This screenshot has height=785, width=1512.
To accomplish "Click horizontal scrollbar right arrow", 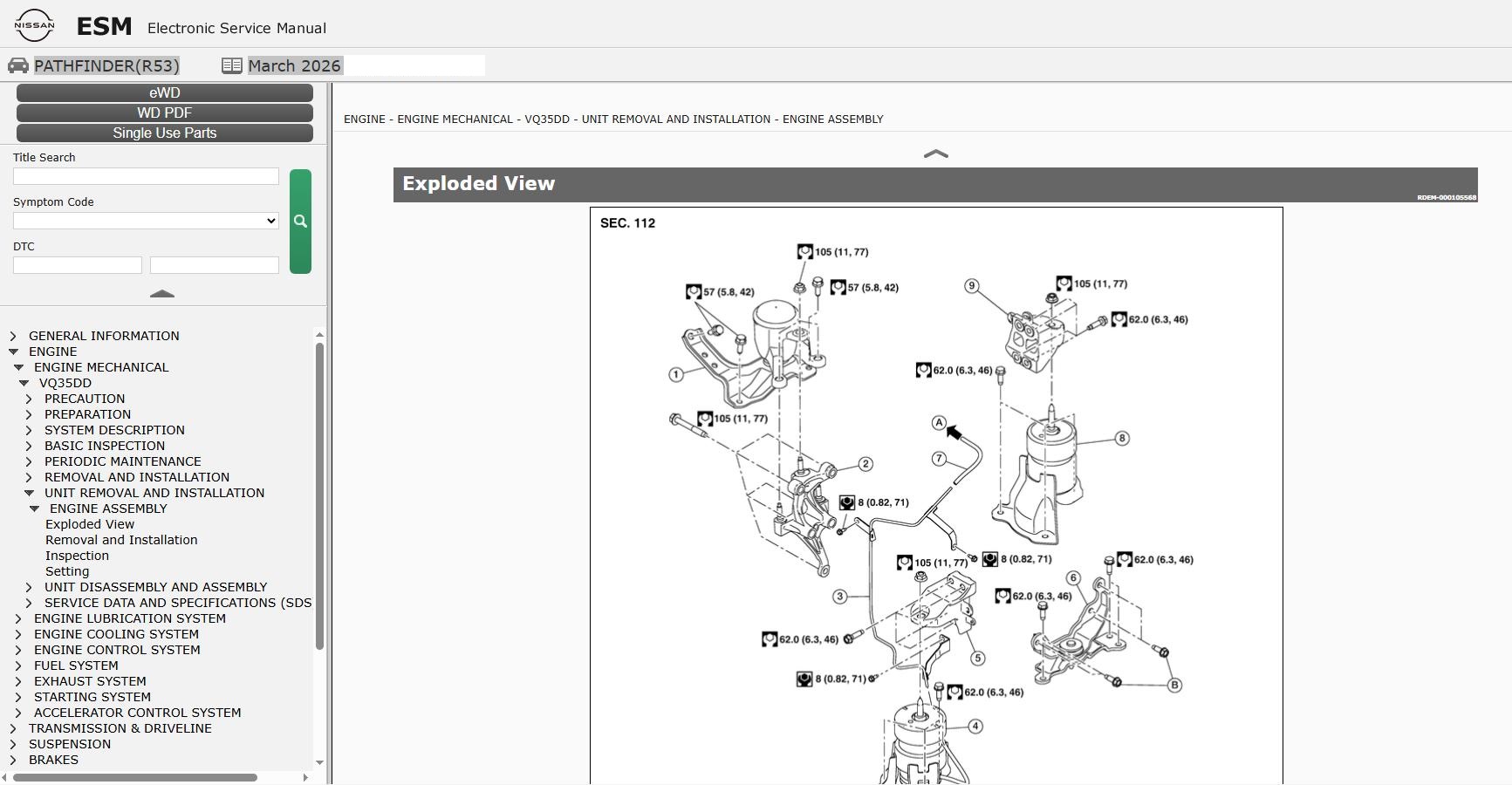I will (x=305, y=777).
